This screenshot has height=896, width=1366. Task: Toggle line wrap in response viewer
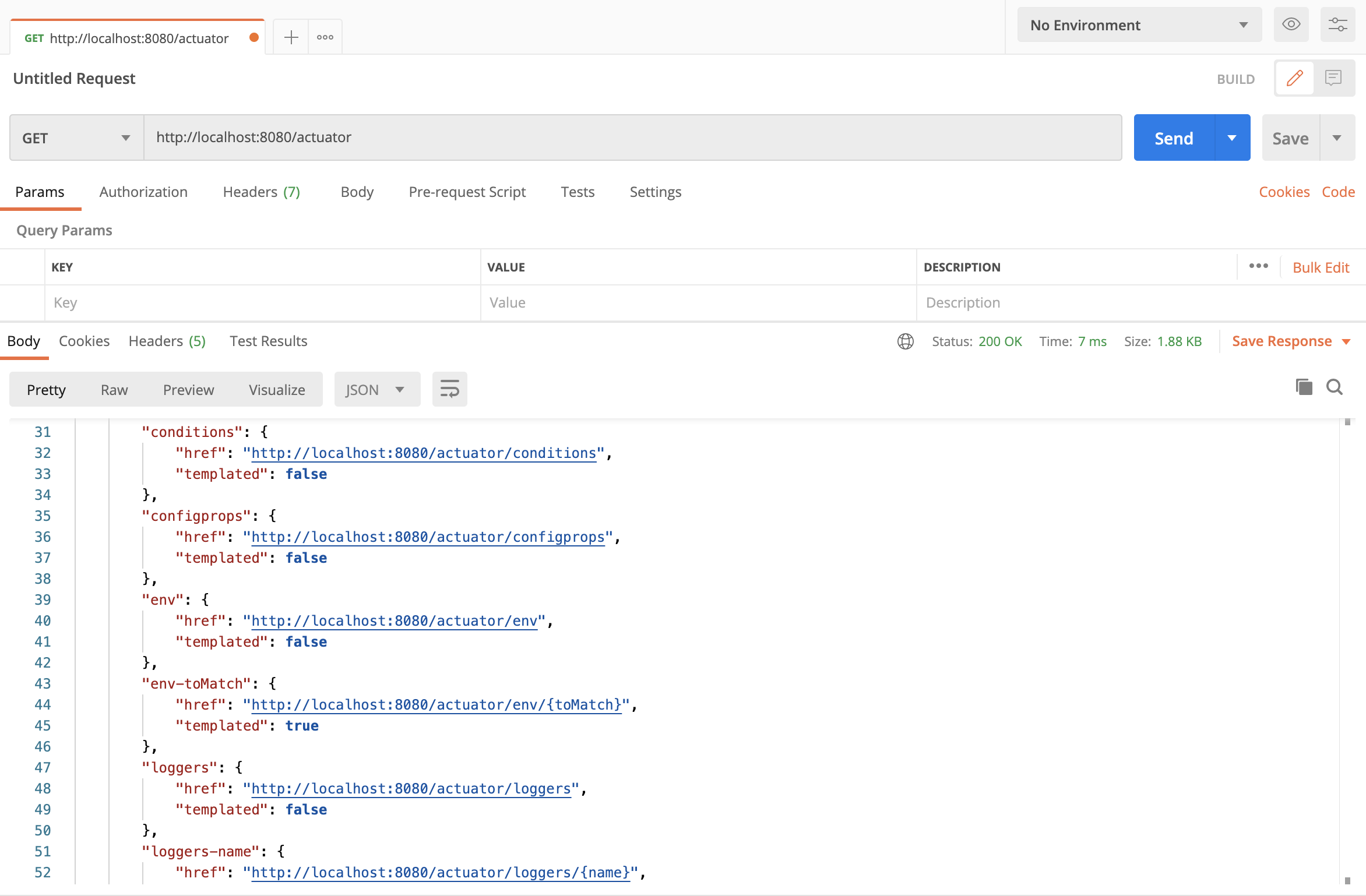click(449, 389)
